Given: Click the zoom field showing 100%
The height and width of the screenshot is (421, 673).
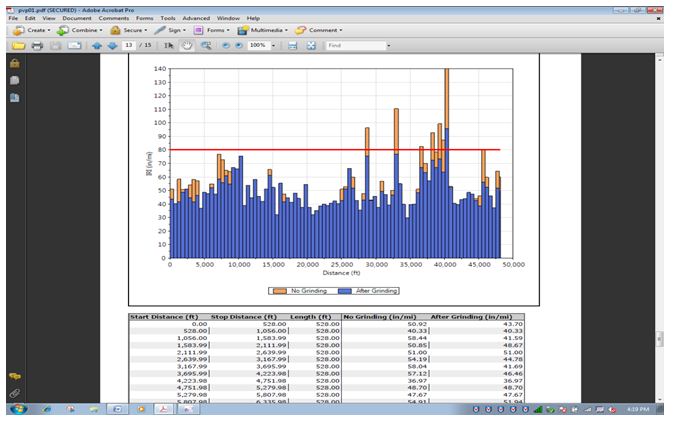Looking at the screenshot, I should (x=259, y=45).
